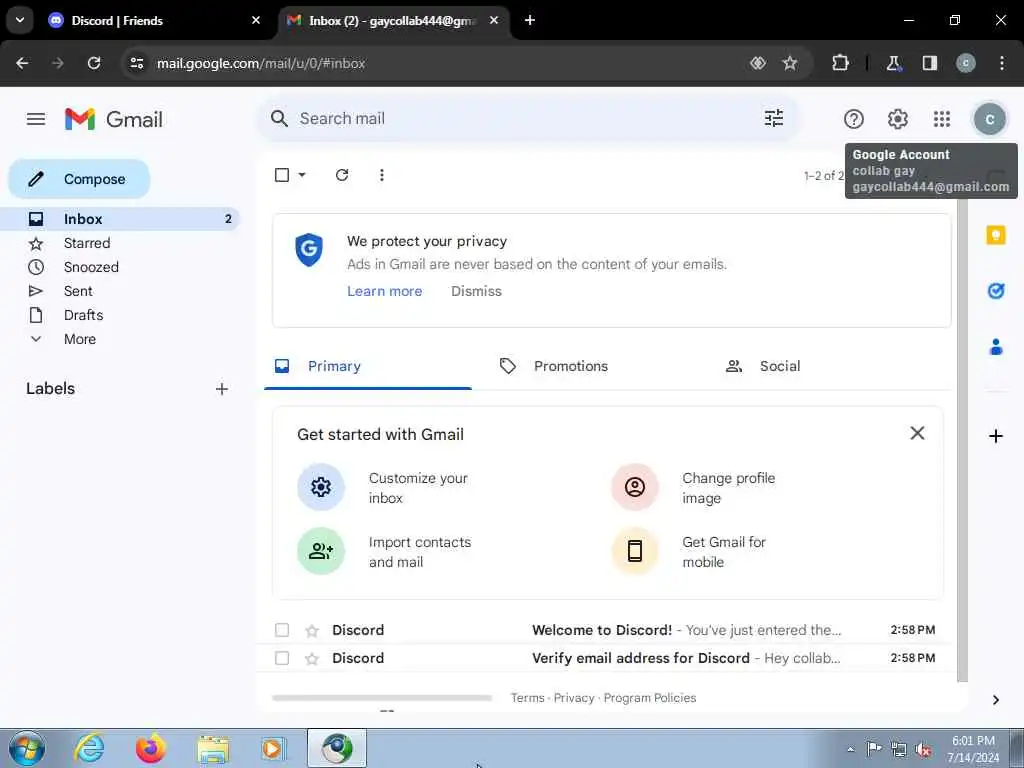Go back in Chrome
The height and width of the screenshot is (768, 1024).
[x=22, y=63]
